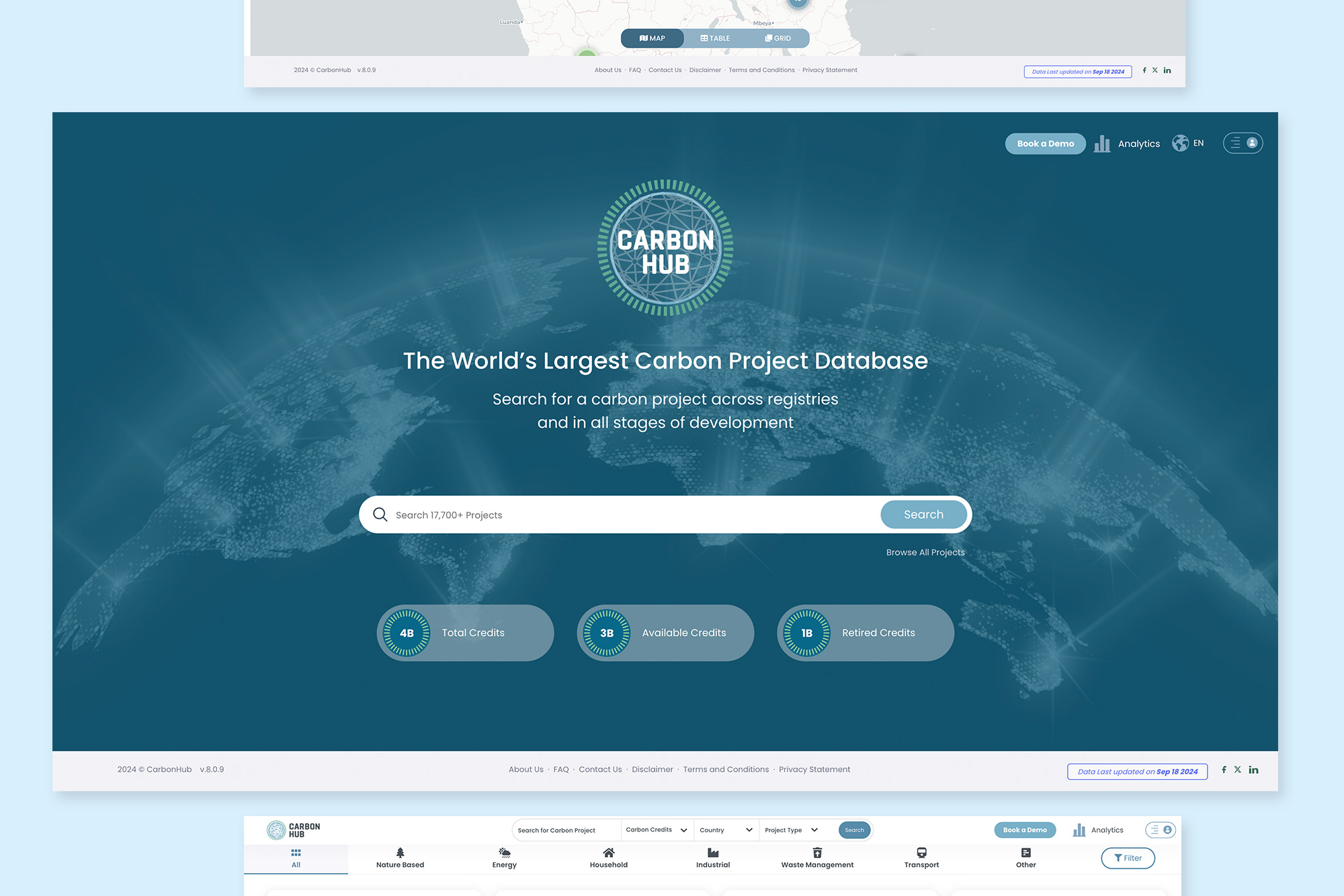Open LinkedIn icon in main footer

click(x=1253, y=770)
